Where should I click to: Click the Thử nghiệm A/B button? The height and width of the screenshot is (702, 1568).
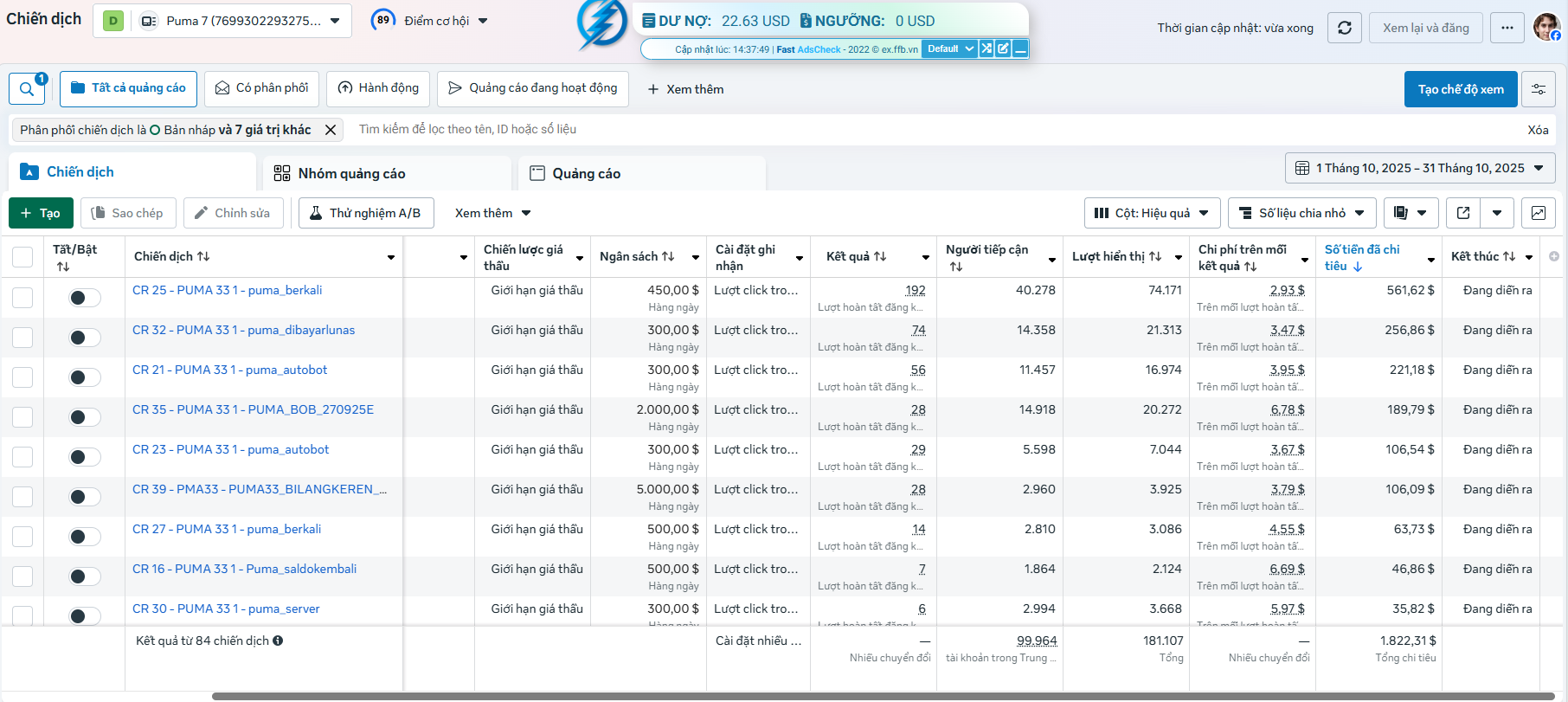pos(366,213)
